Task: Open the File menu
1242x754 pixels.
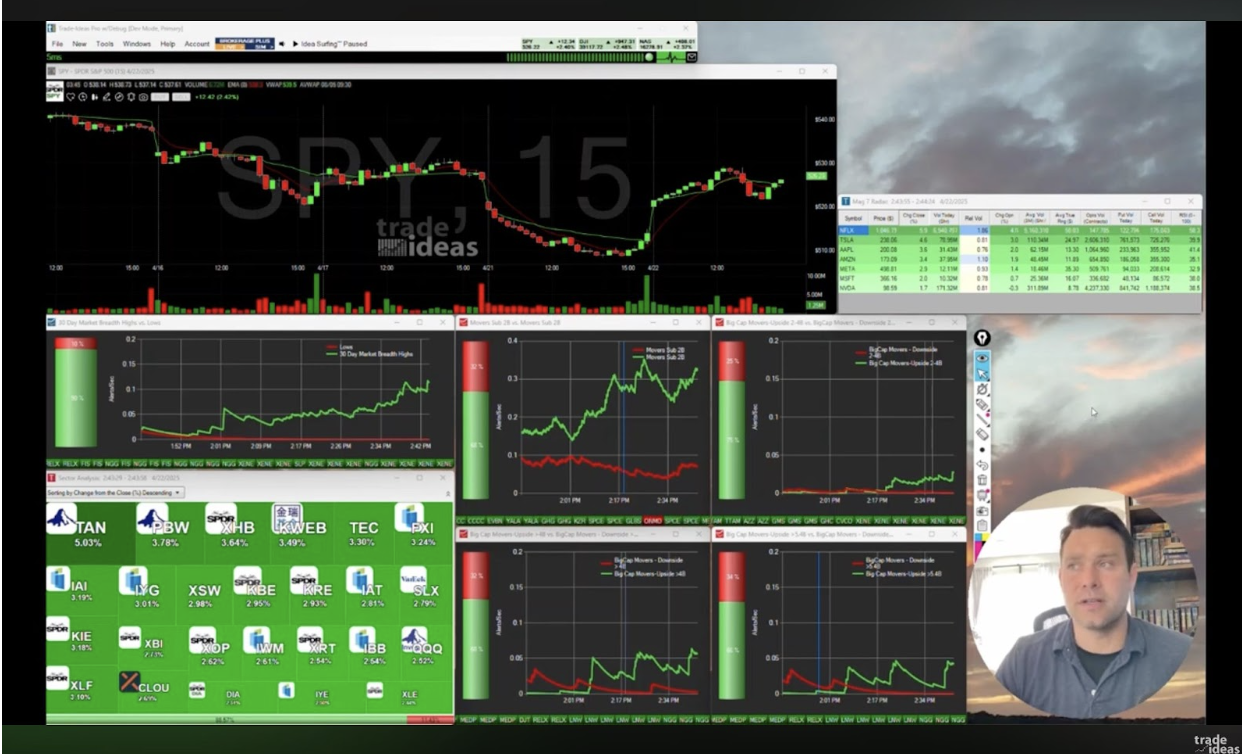Action: point(57,44)
